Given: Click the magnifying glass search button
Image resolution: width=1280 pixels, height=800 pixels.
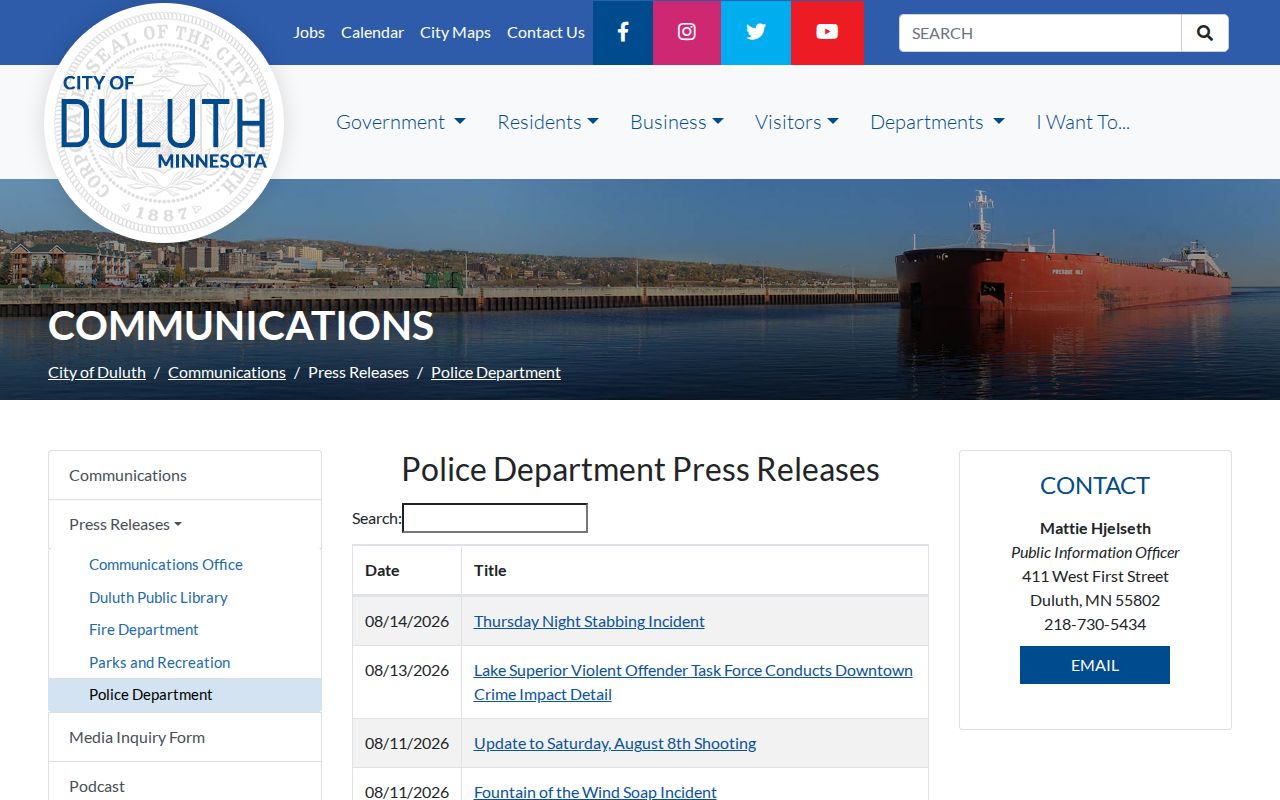Looking at the screenshot, I should (1205, 33).
